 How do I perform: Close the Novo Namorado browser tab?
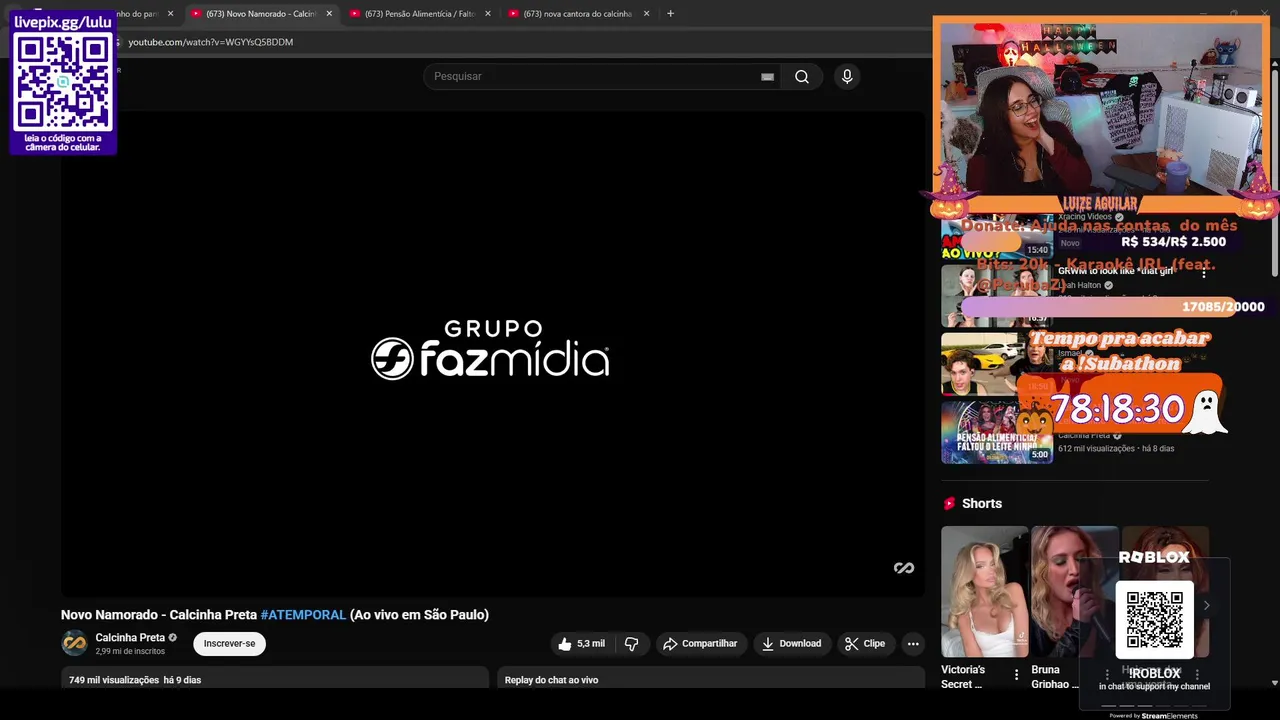329,14
